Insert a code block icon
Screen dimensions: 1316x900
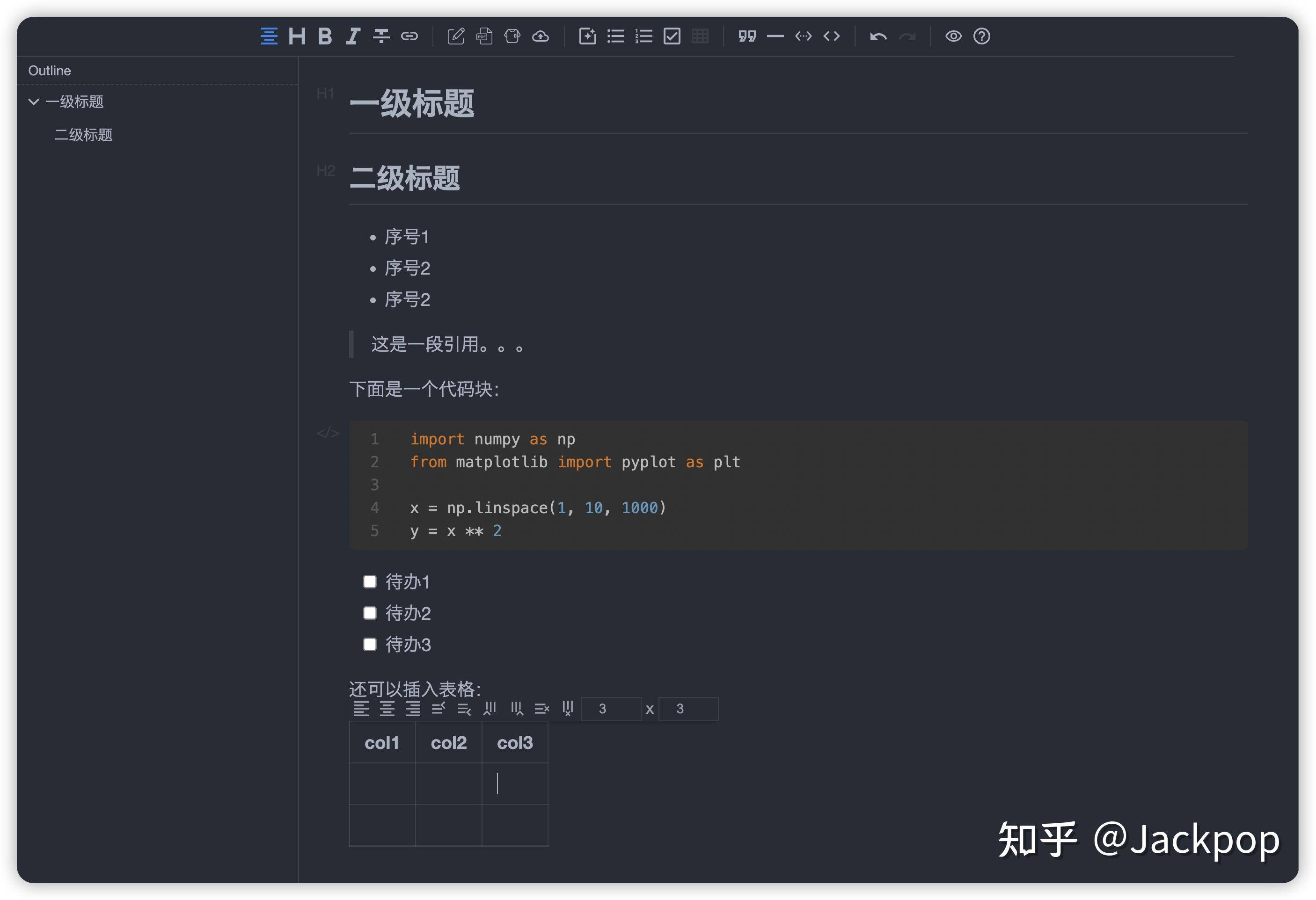point(804,36)
